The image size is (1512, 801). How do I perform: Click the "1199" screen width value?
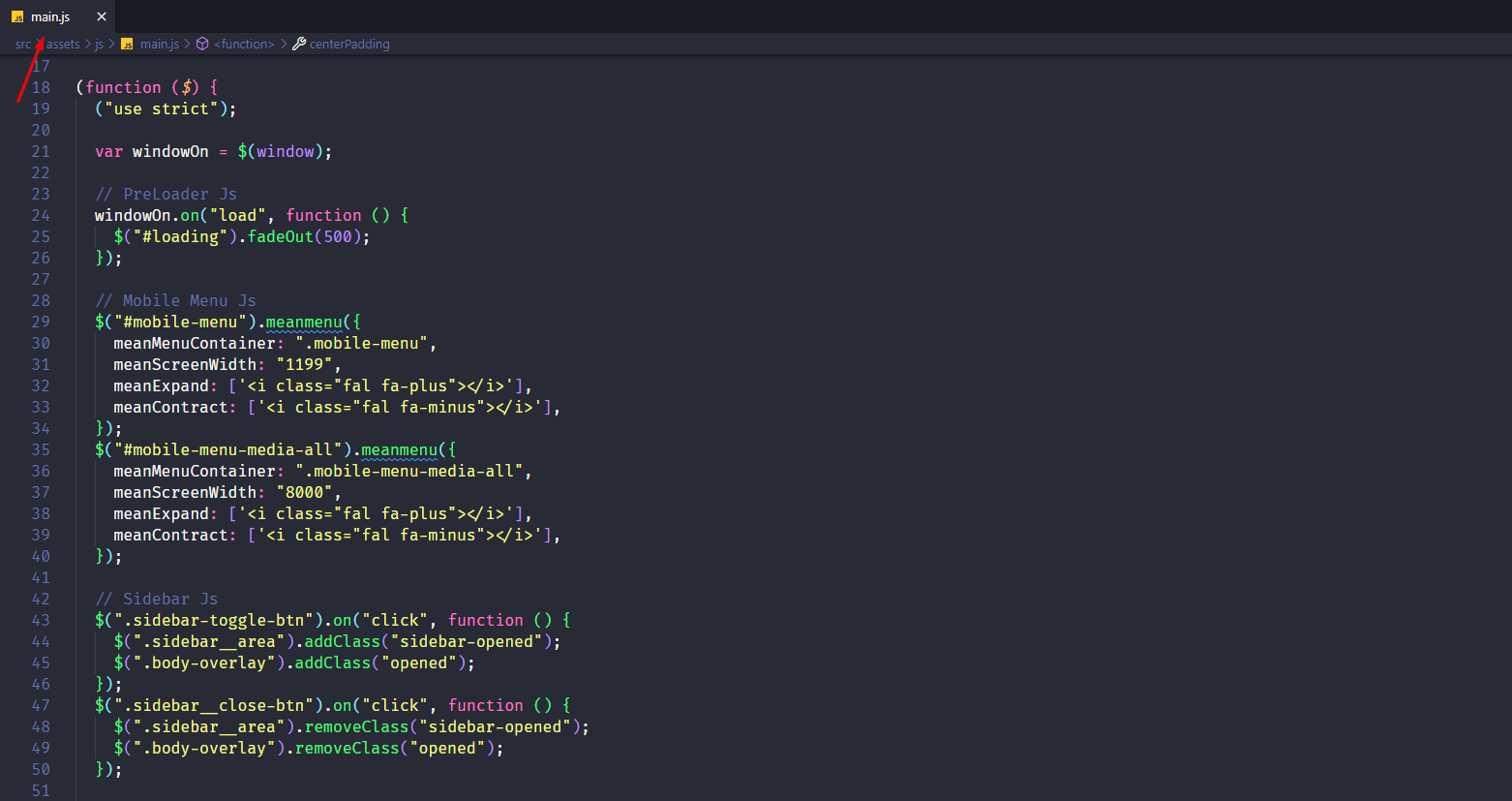pyautogui.click(x=305, y=364)
